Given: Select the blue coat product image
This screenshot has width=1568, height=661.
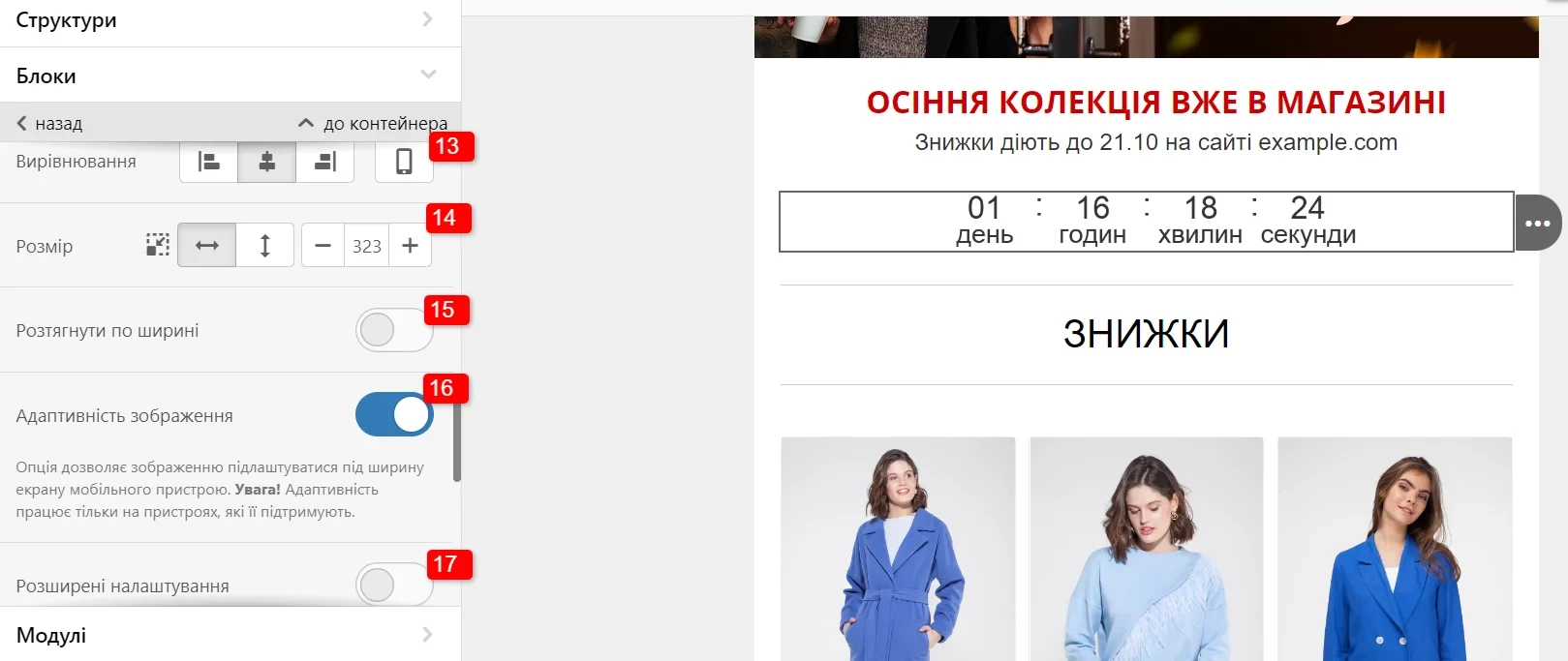Looking at the screenshot, I should tap(899, 549).
